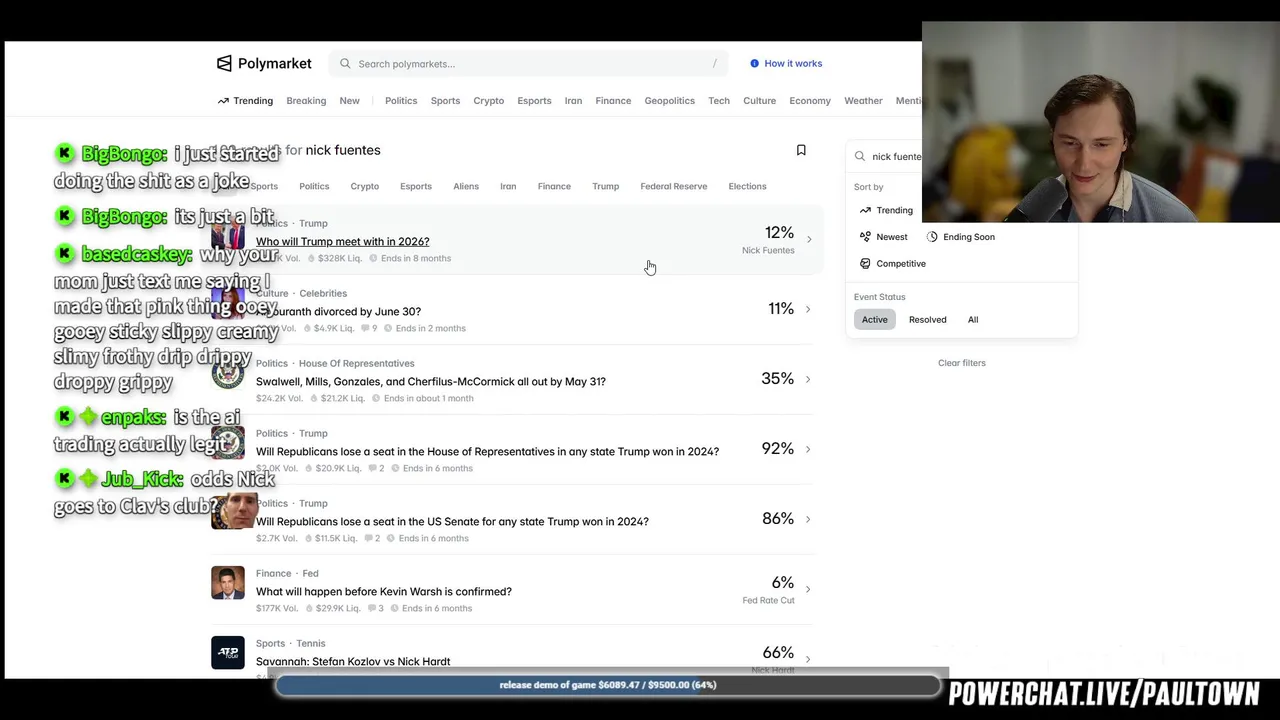Viewport: 1280px width, 720px height.
Task: Go to Sports in top navigation
Action: click(x=445, y=101)
